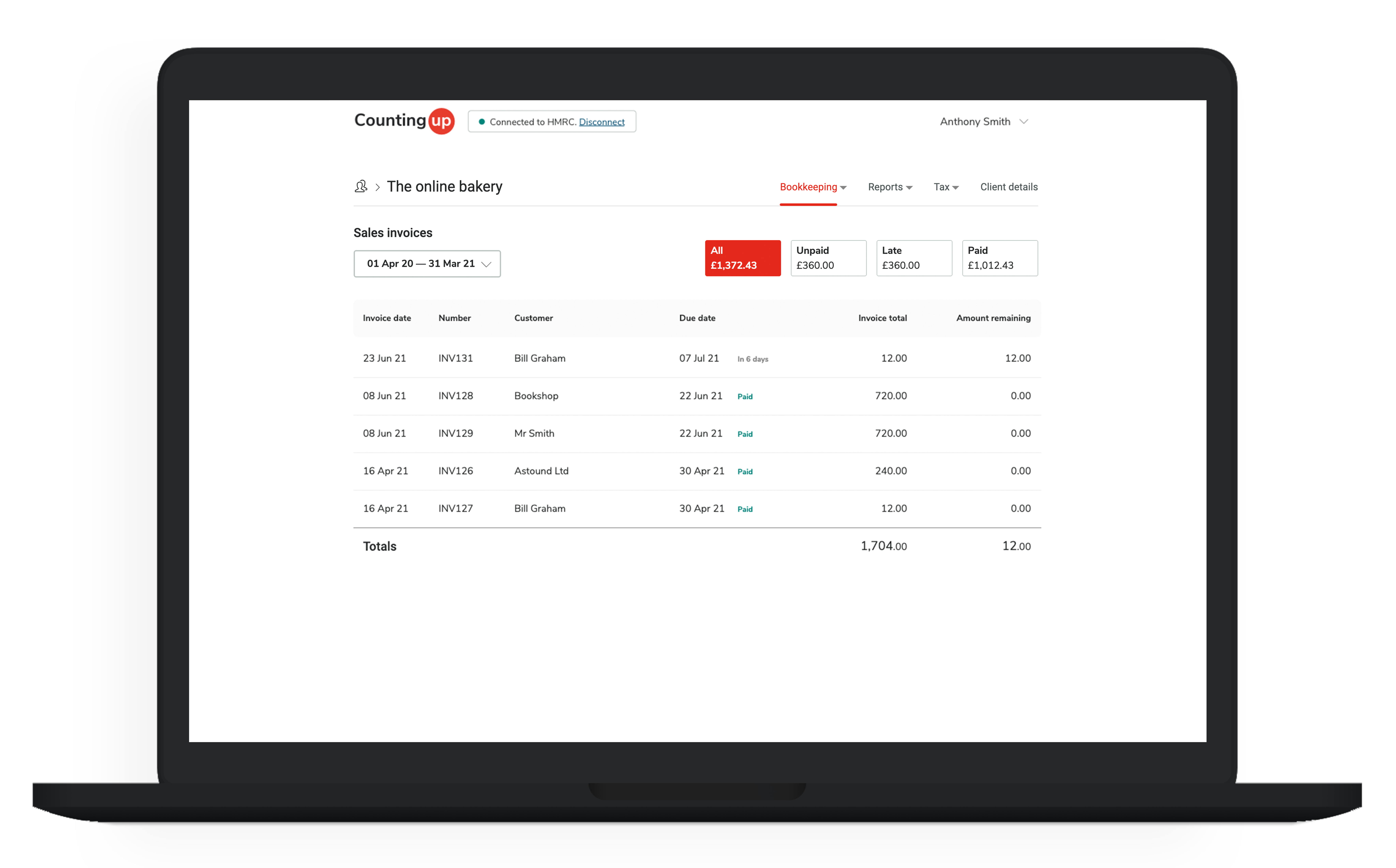Viewport: 1396px width, 868px height.
Task: Expand the Anthony Smith account chevron
Action: (1023, 122)
